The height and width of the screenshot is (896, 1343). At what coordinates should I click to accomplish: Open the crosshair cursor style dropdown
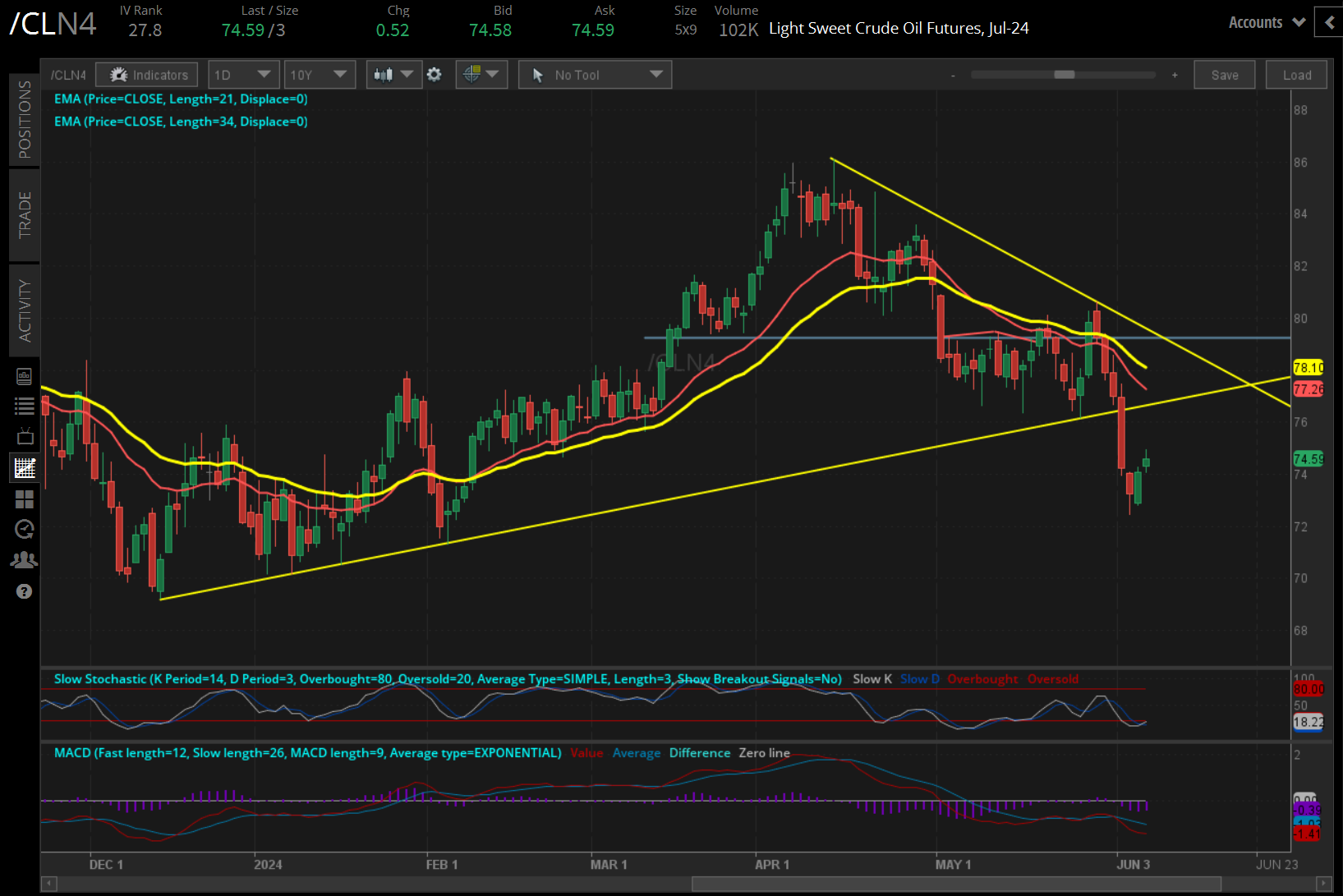pyautogui.click(x=481, y=75)
